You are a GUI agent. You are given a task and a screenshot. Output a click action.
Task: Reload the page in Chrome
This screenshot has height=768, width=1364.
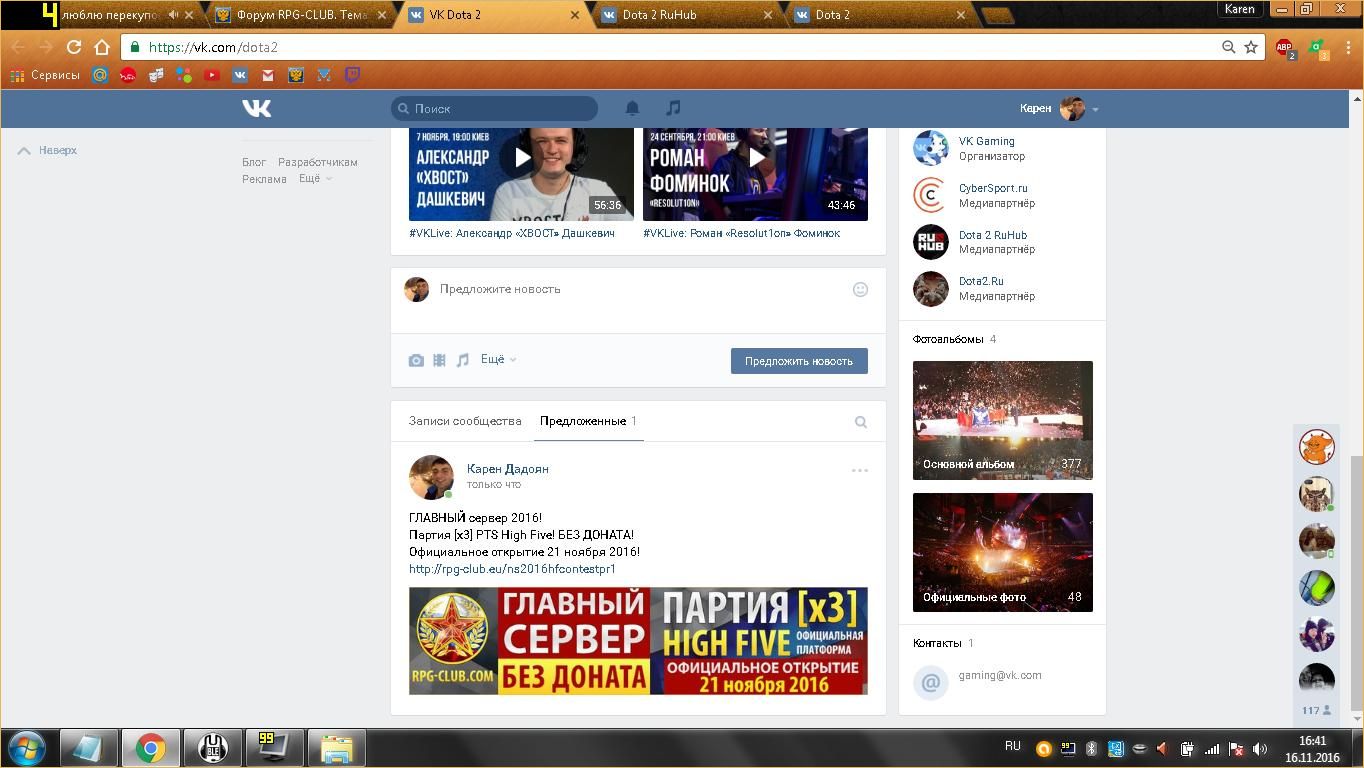pyautogui.click(x=74, y=47)
